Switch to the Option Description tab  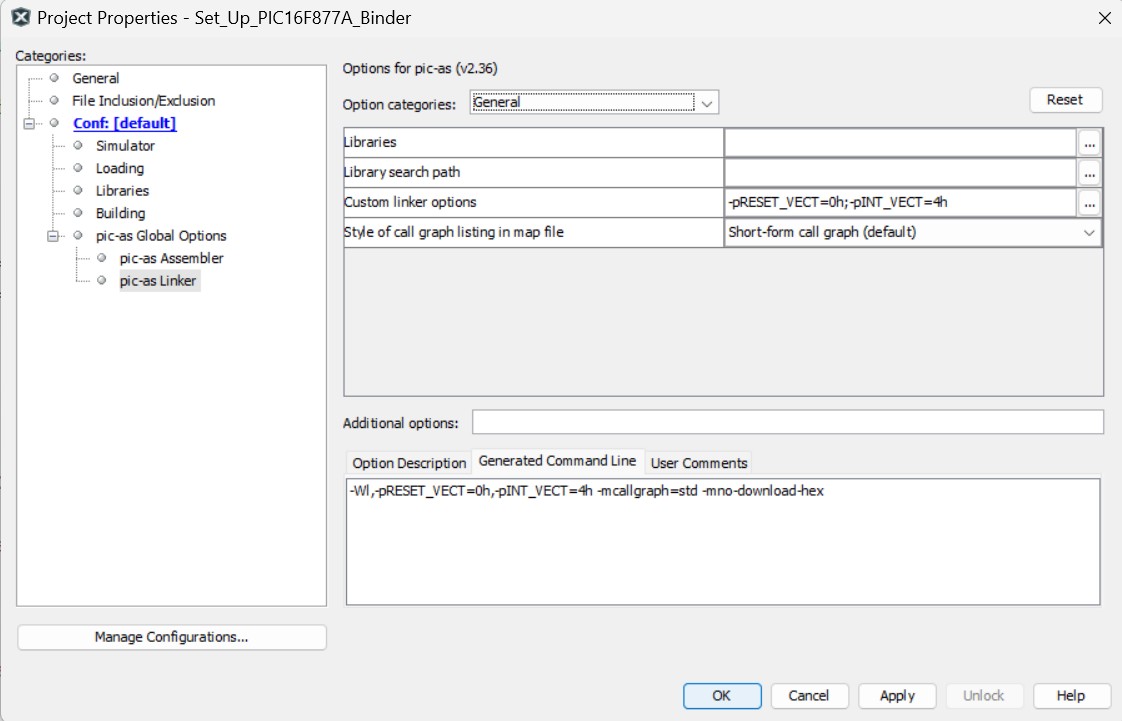[x=409, y=463]
